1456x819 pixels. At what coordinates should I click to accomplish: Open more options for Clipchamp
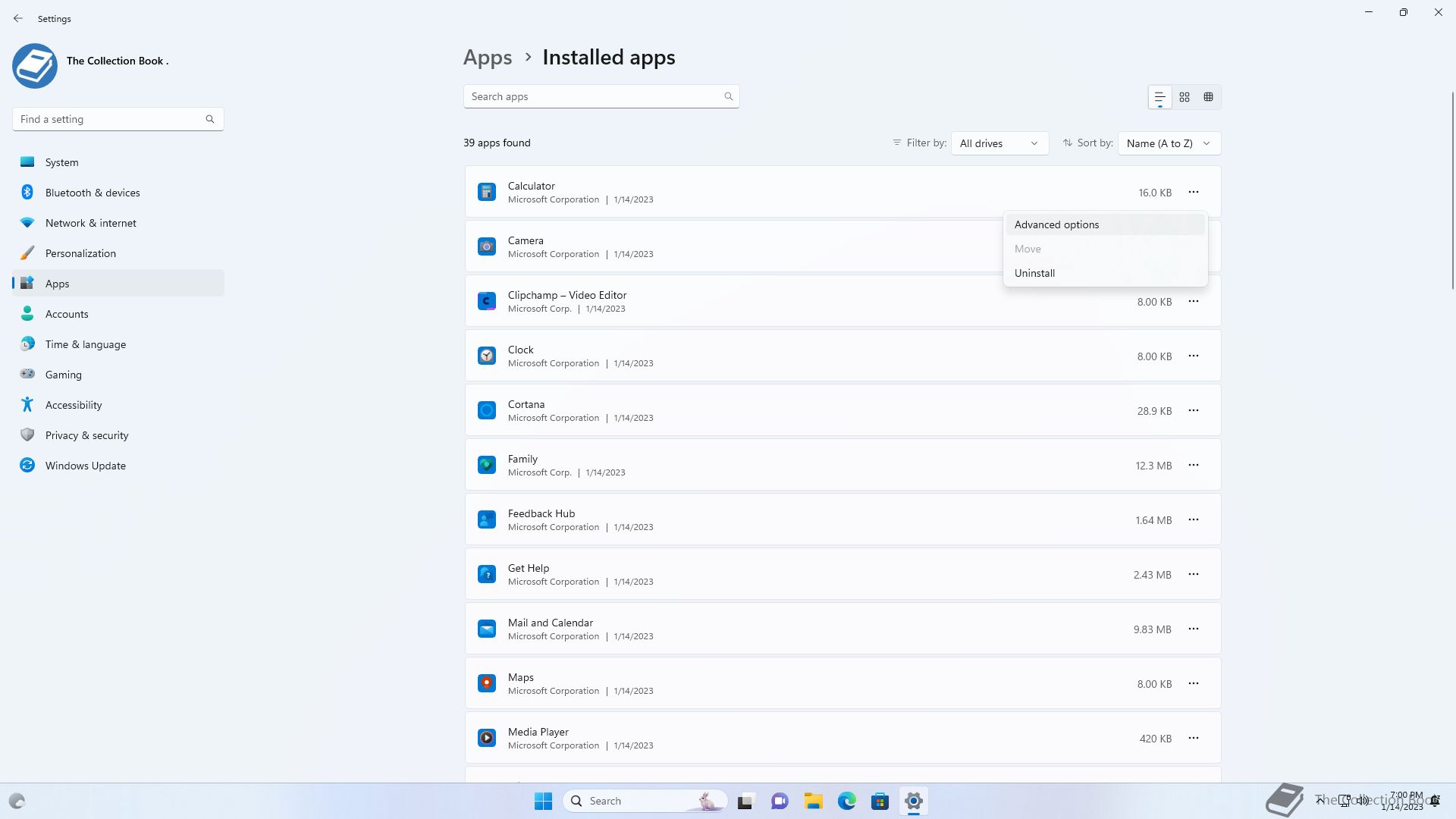(1194, 301)
